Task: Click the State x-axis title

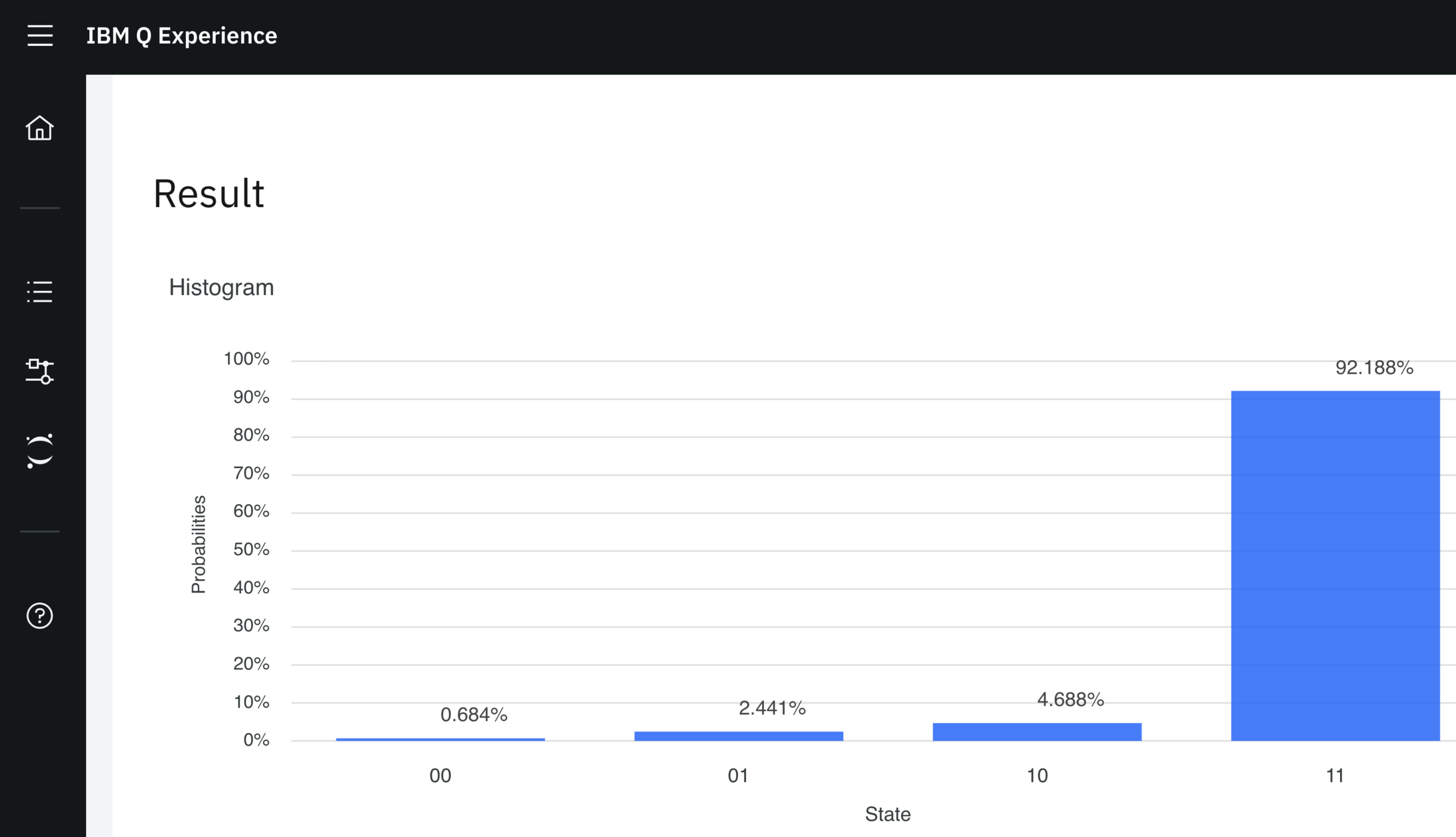Action: click(887, 814)
